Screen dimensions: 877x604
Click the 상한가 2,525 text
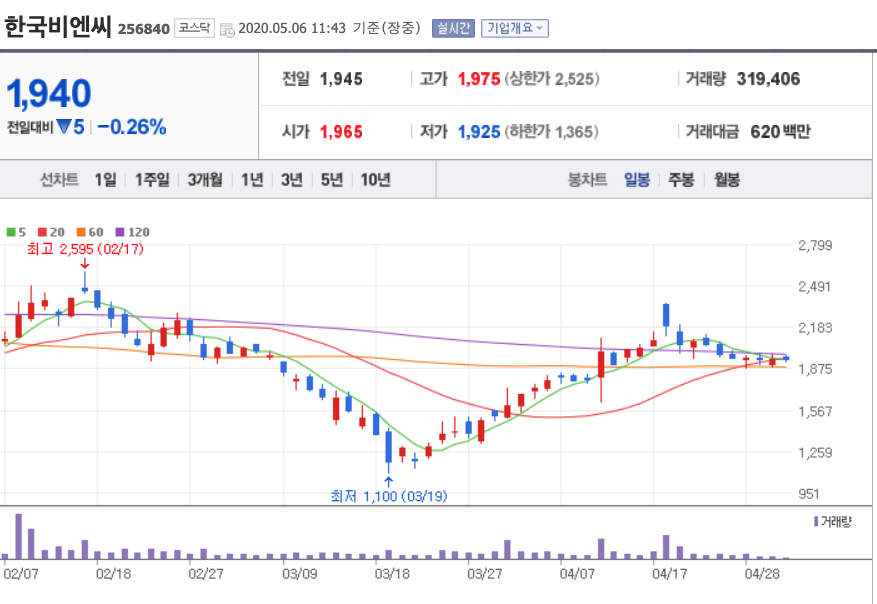tap(552, 79)
